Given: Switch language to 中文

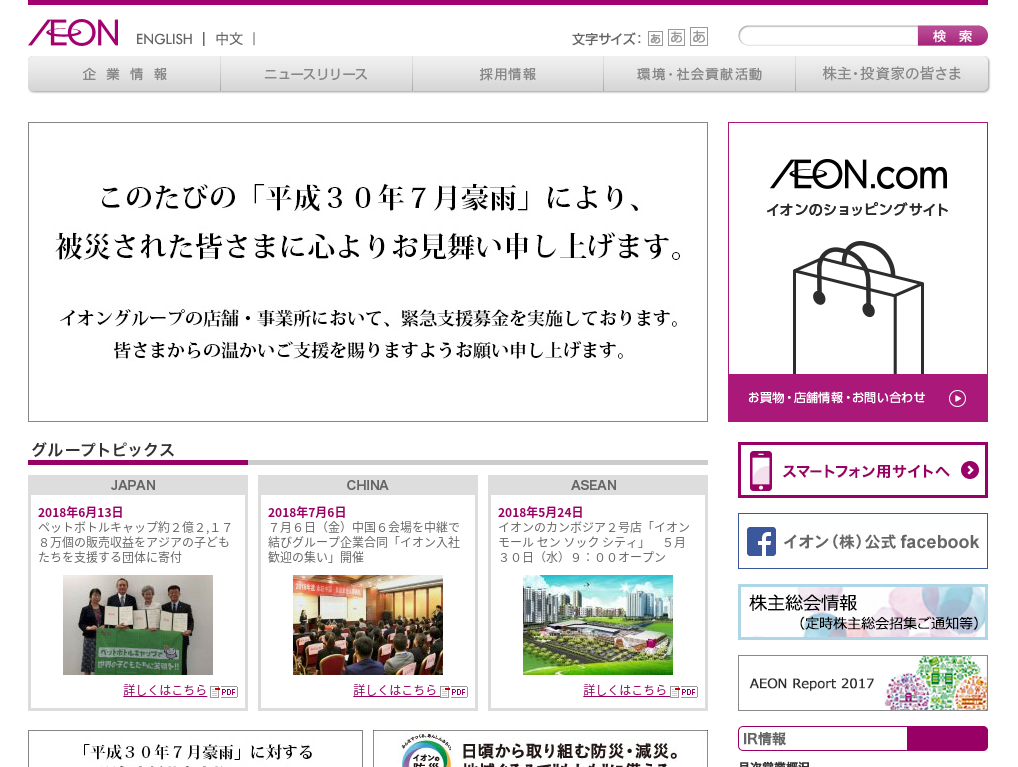Looking at the screenshot, I should (x=229, y=39).
